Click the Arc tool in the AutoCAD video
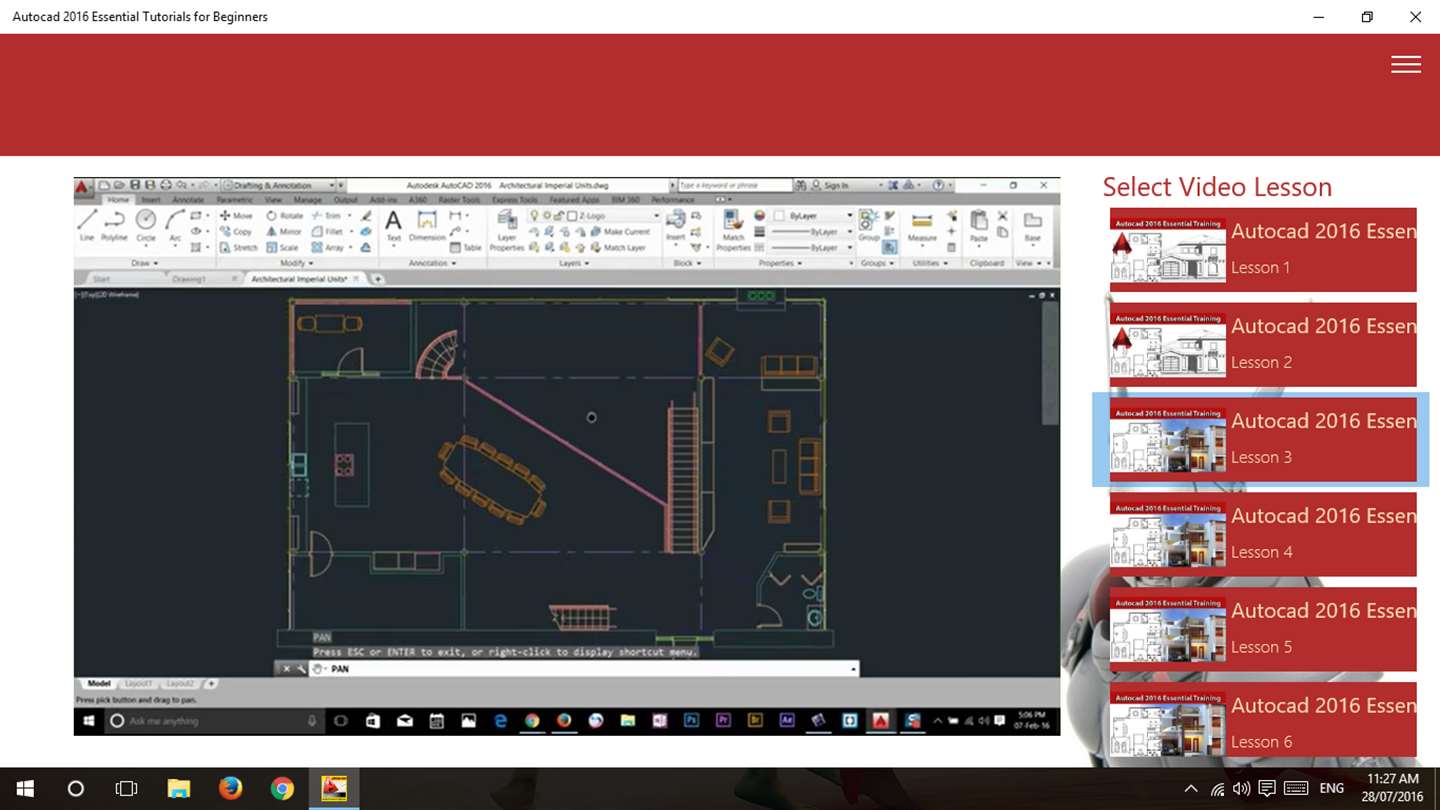This screenshot has height=810, width=1440. click(x=175, y=226)
